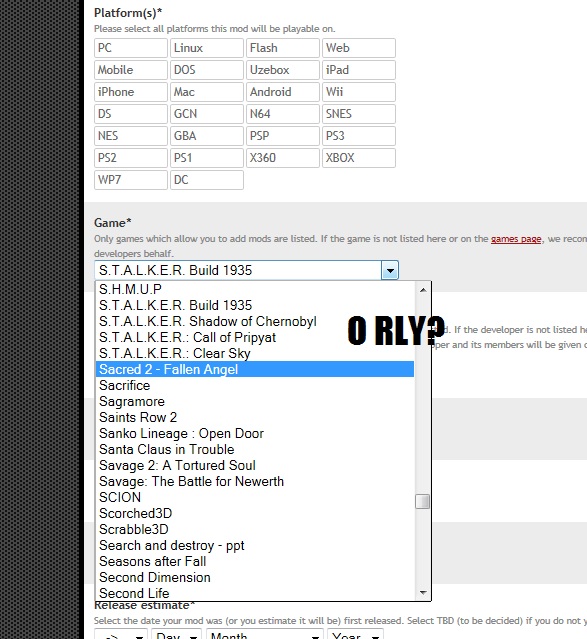This screenshot has height=639, width=587.
Task: Pick the DC platform
Action: point(207,180)
